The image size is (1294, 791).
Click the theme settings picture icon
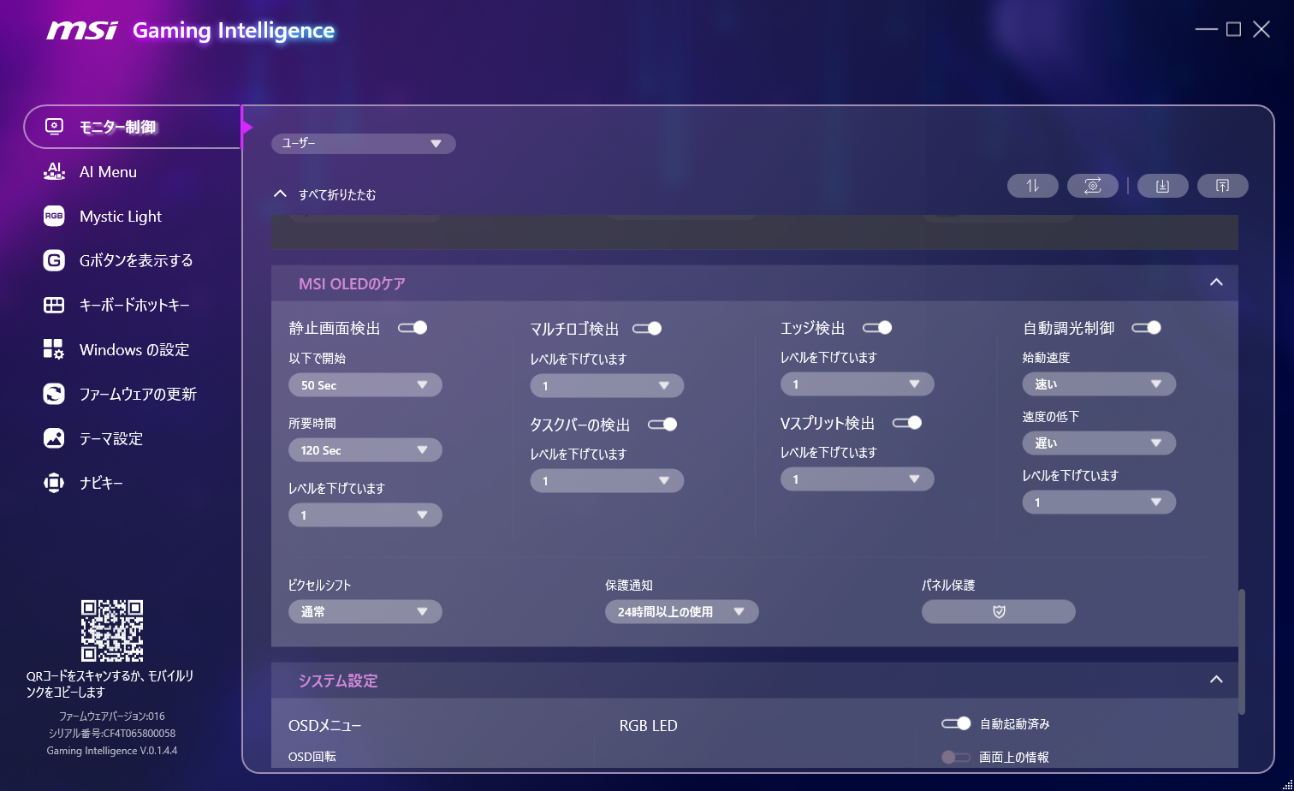pos(54,438)
